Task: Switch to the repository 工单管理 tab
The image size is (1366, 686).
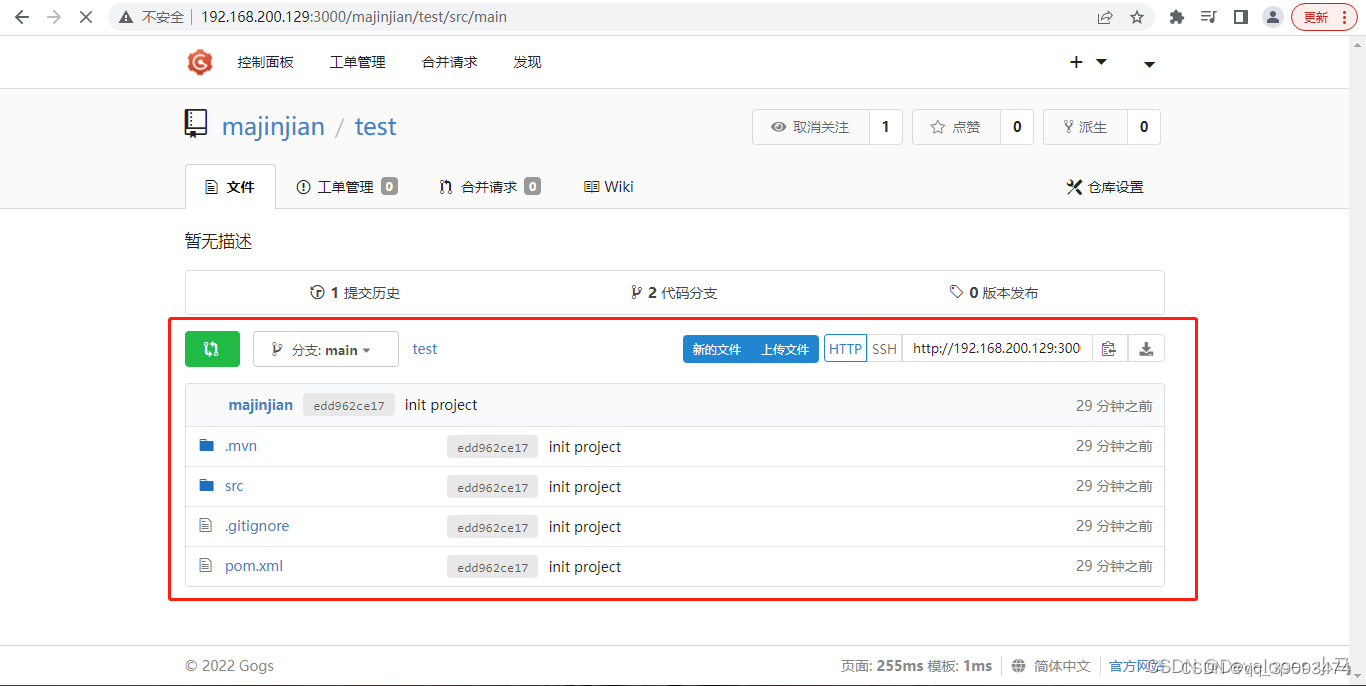Action: pyautogui.click(x=347, y=187)
